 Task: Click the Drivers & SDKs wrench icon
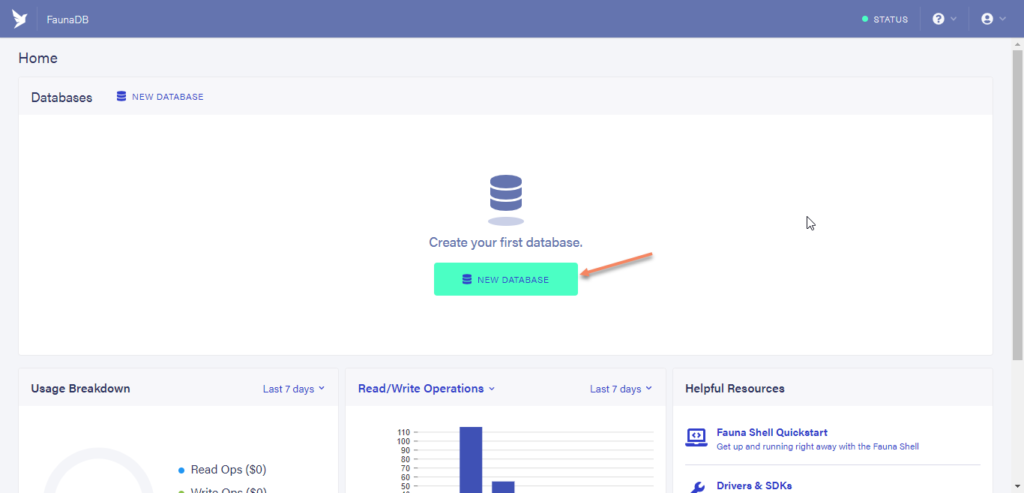click(x=697, y=487)
